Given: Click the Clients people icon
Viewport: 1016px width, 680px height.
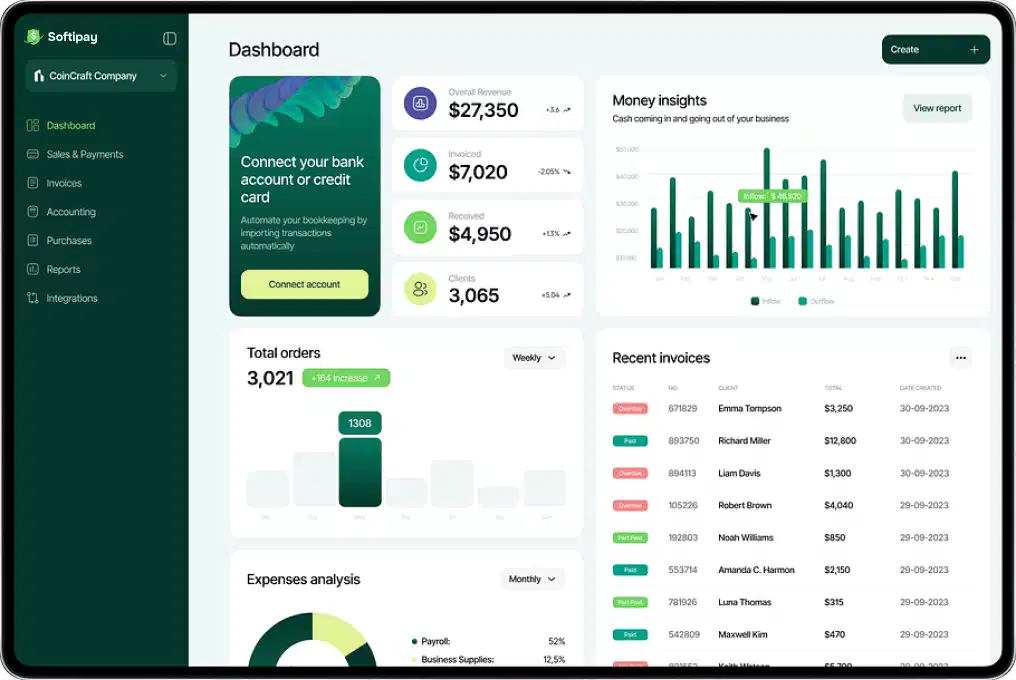Looking at the screenshot, I should pyautogui.click(x=420, y=289).
